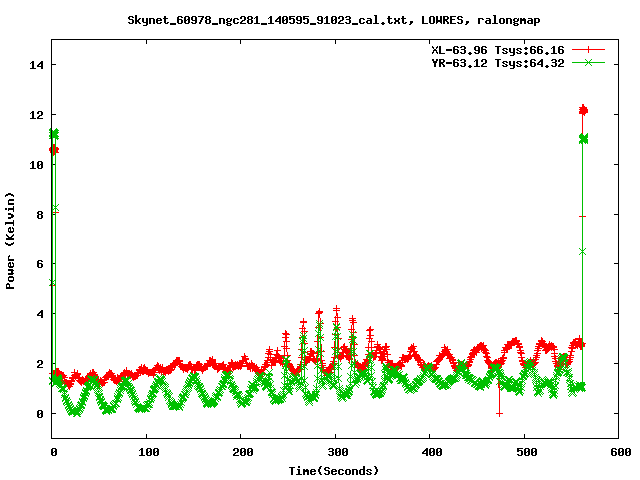
Task: Click the outlier point at zero power
Action: 499,413
